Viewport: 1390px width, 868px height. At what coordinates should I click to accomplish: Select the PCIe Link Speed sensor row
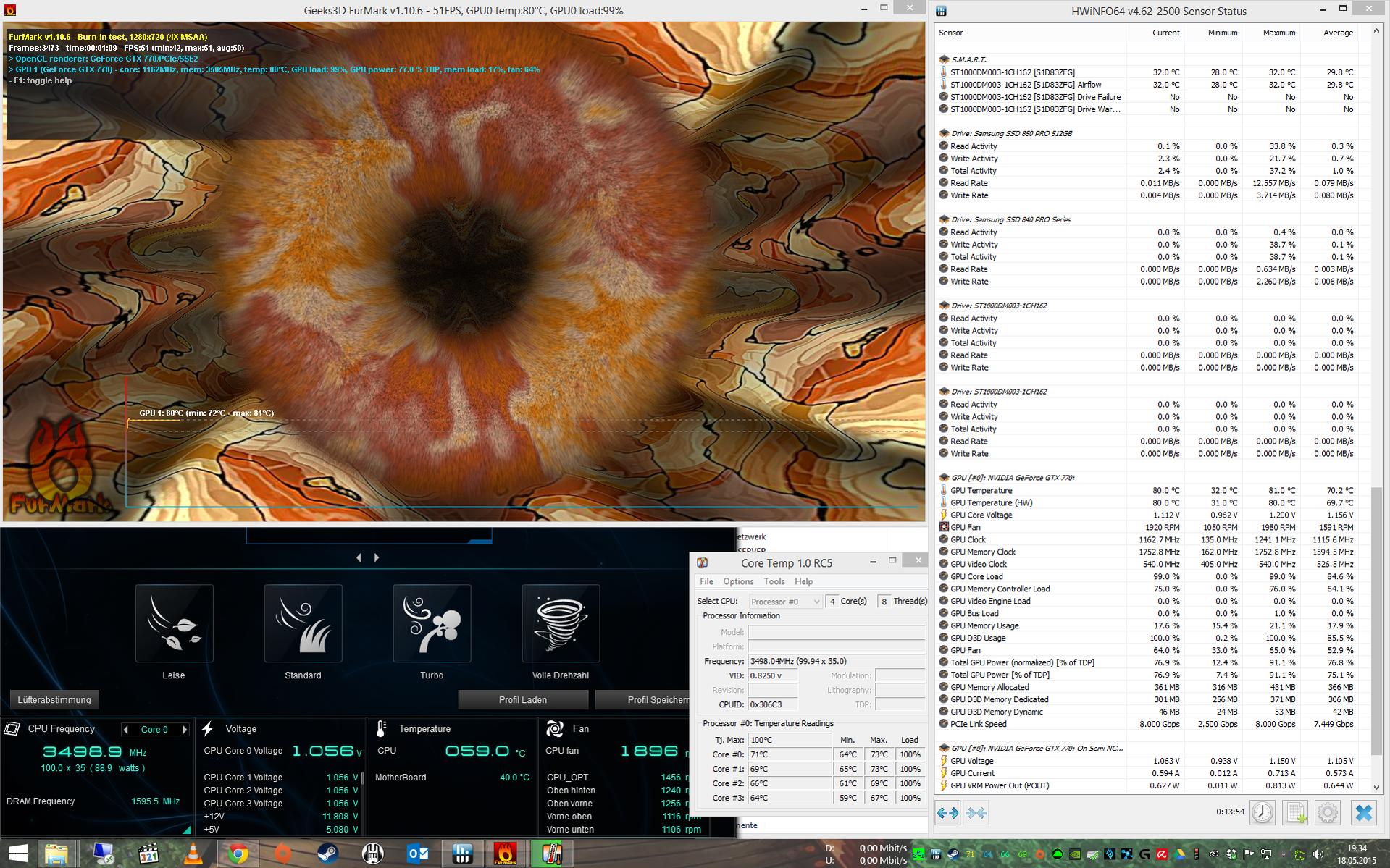(x=1146, y=724)
